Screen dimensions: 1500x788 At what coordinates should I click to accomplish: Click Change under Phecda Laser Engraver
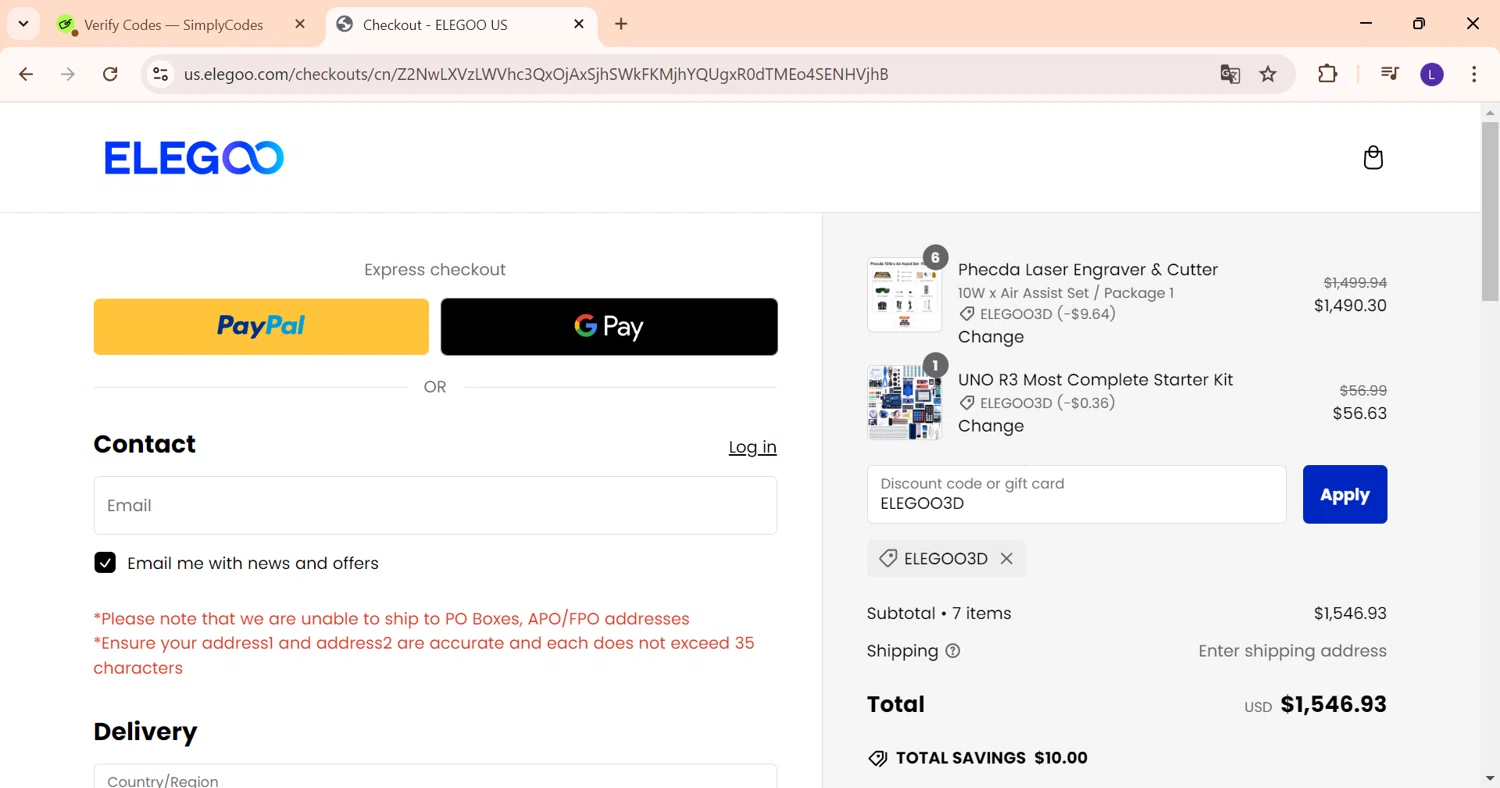pyautogui.click(x=991, y=337)
